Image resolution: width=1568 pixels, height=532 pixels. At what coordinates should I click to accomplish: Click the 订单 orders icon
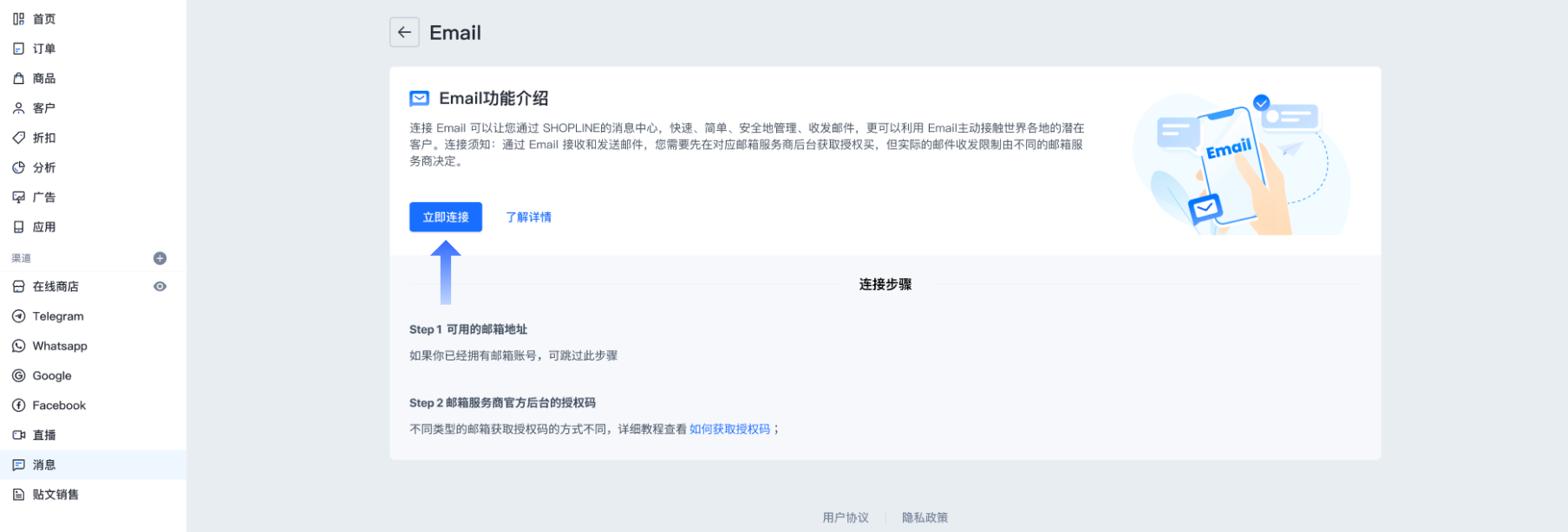point(18,49)
